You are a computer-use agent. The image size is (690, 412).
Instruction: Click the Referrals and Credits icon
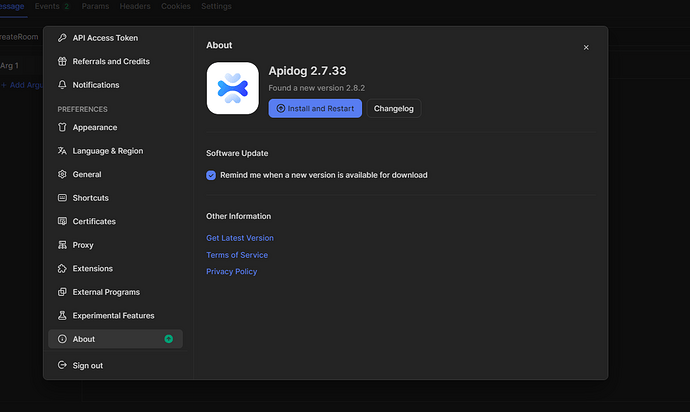pyautogui.click(x=62, y=62)
